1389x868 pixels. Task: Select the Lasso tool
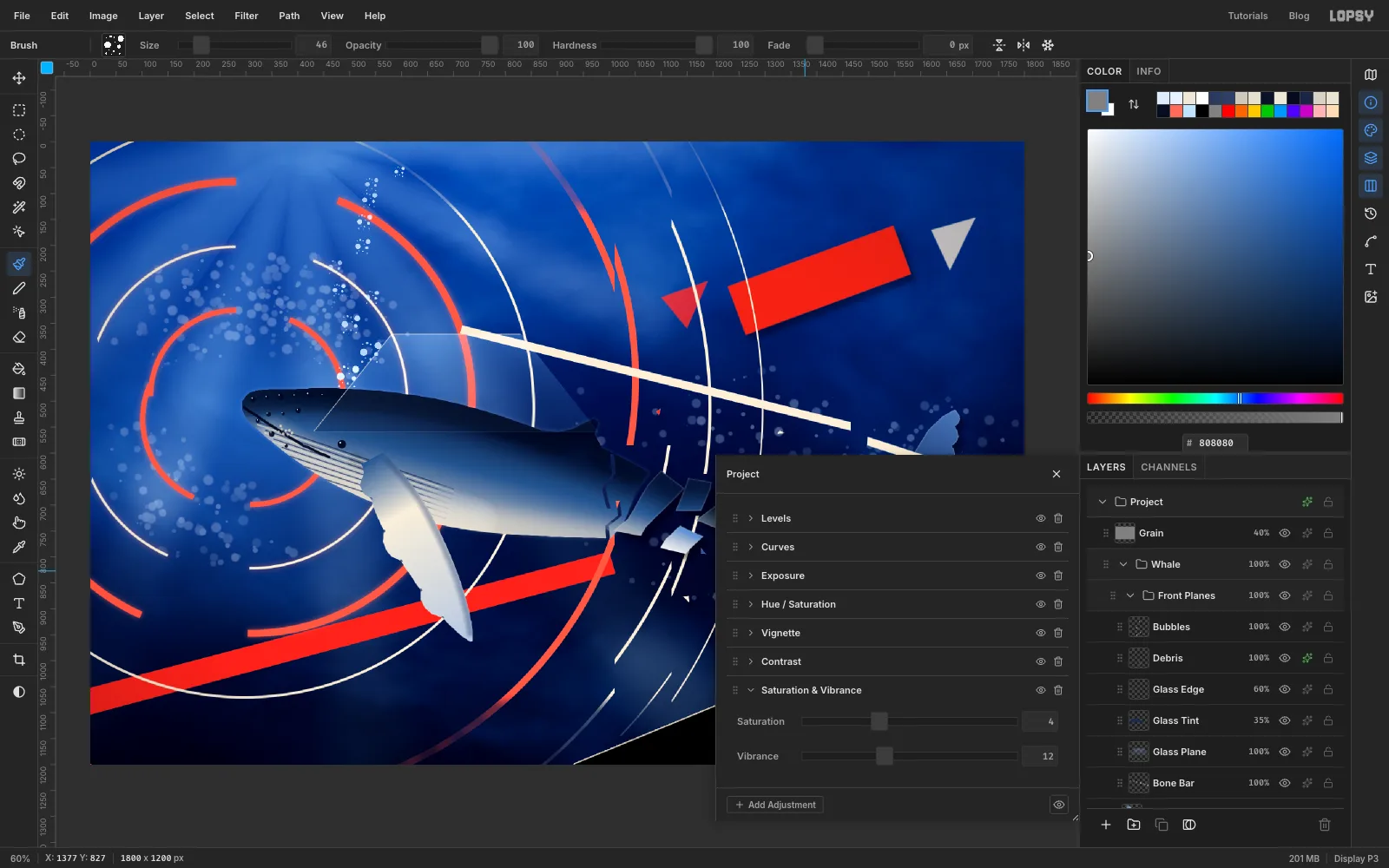click(x=19, y=159)
